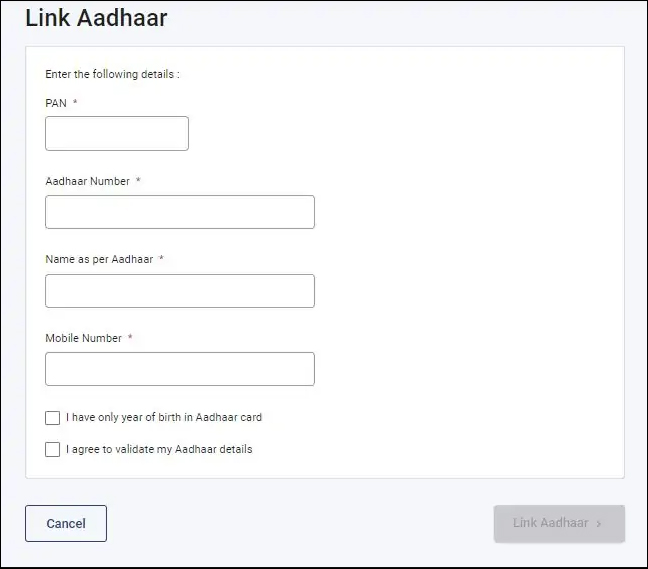648x569 pixels.
Task: Click into the Aadhaar Number text box
Action: (180, 212)
